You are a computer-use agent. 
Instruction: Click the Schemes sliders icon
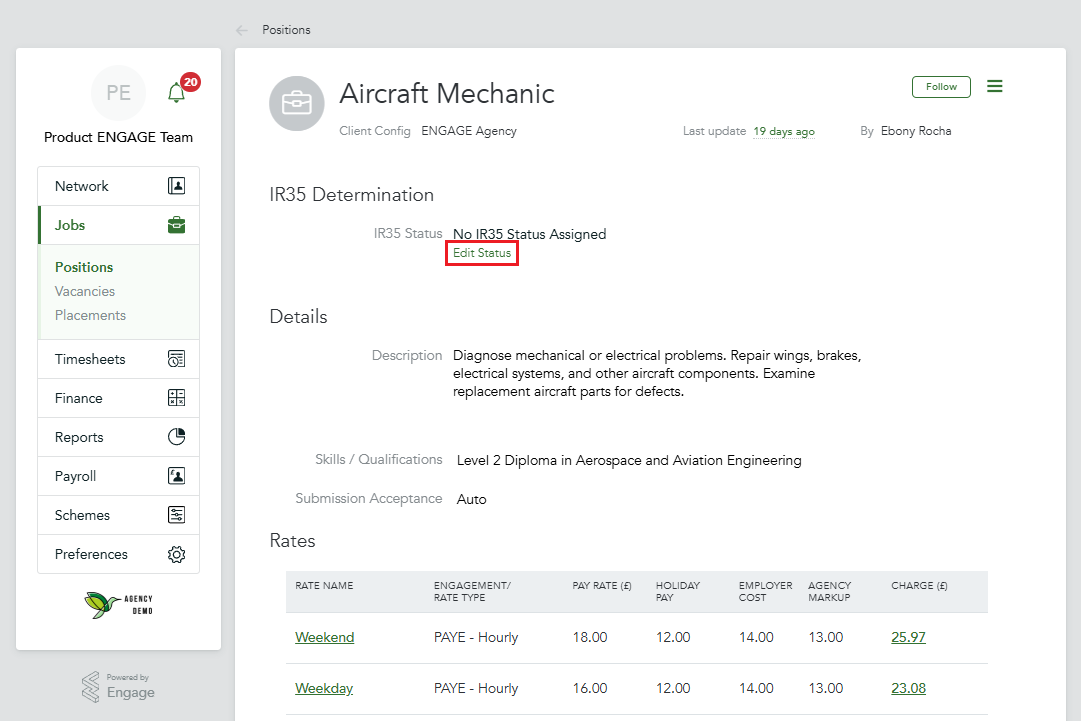(176, 515)
